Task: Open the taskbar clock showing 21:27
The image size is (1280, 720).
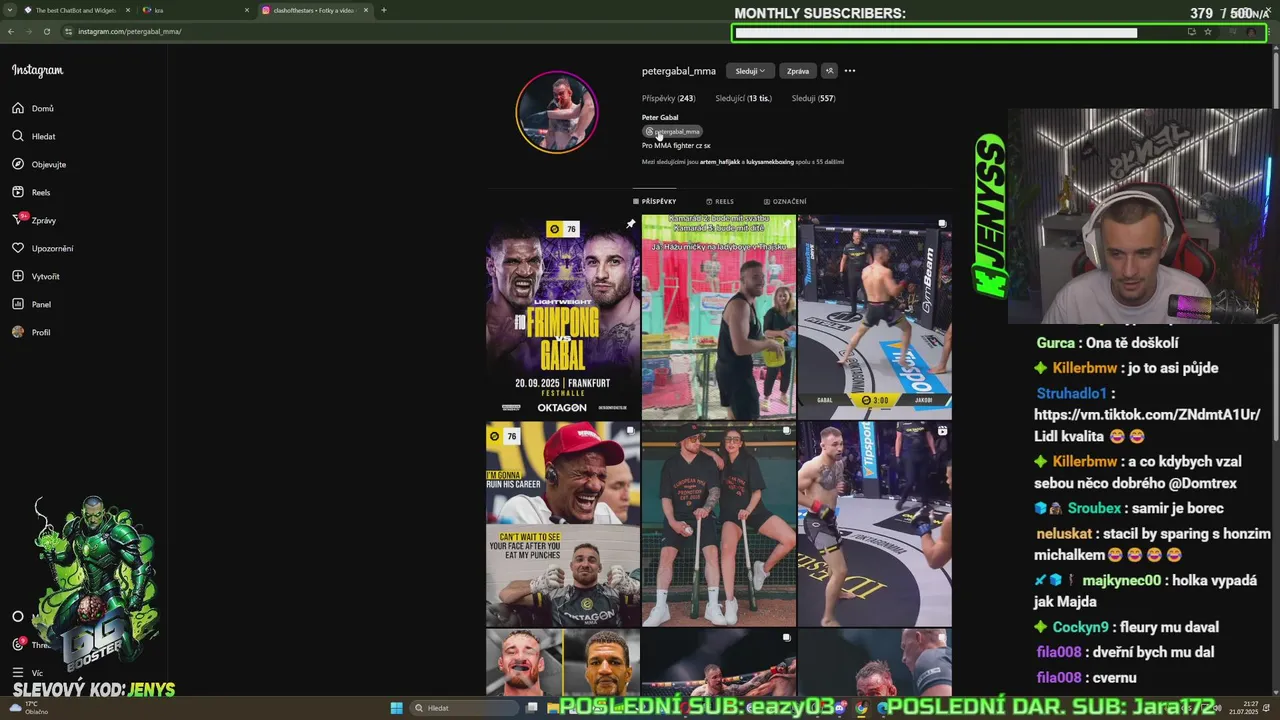Action: [x=1242, y=708]
